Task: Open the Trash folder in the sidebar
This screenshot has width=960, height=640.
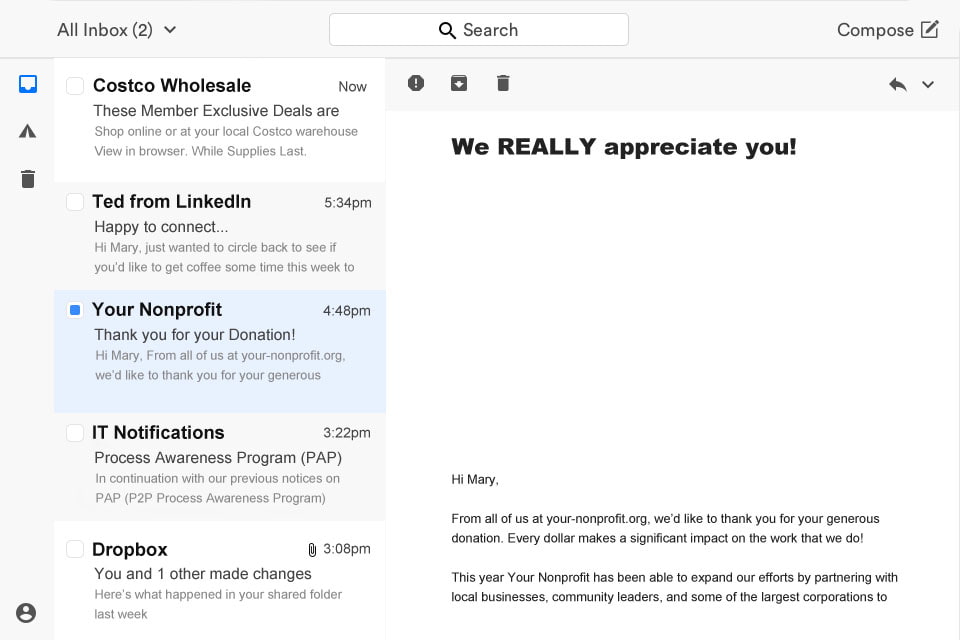Action: [x=27, y=179]
